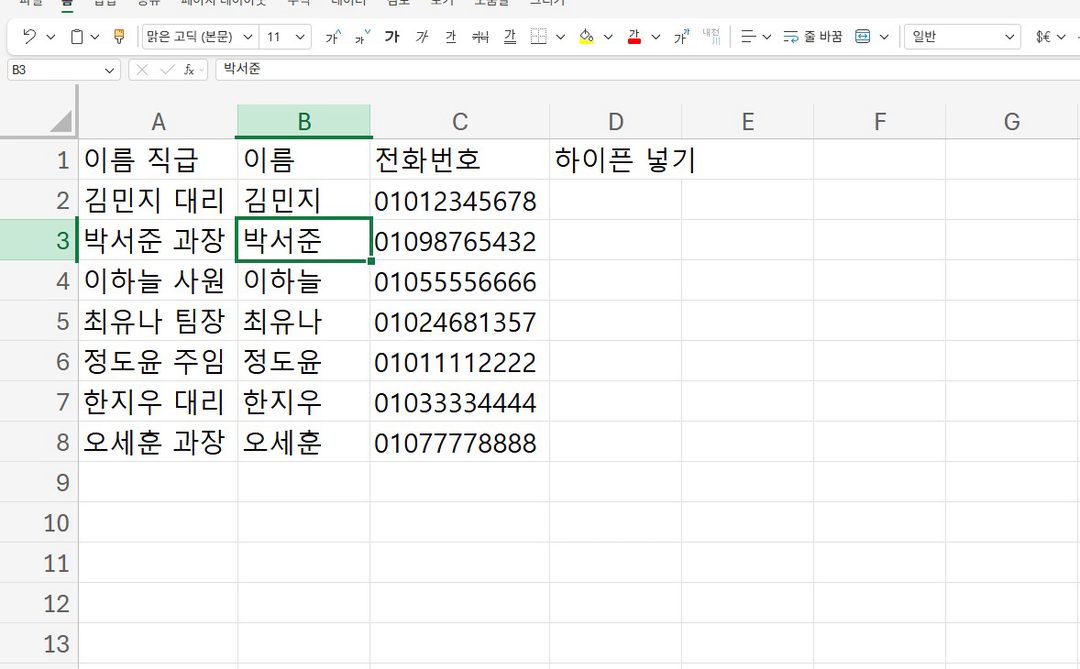Apply the red font color
This screenshot has width=1080, height=669.
click(634, 37)
